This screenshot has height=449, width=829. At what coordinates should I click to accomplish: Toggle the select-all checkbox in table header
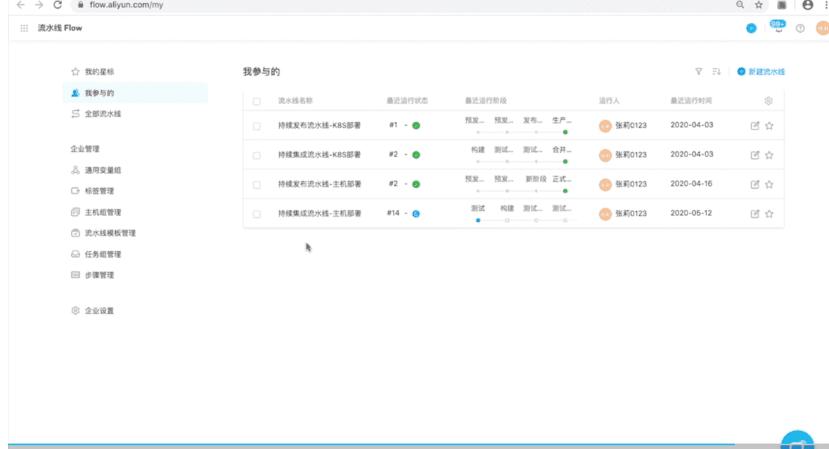coord(256,101)
